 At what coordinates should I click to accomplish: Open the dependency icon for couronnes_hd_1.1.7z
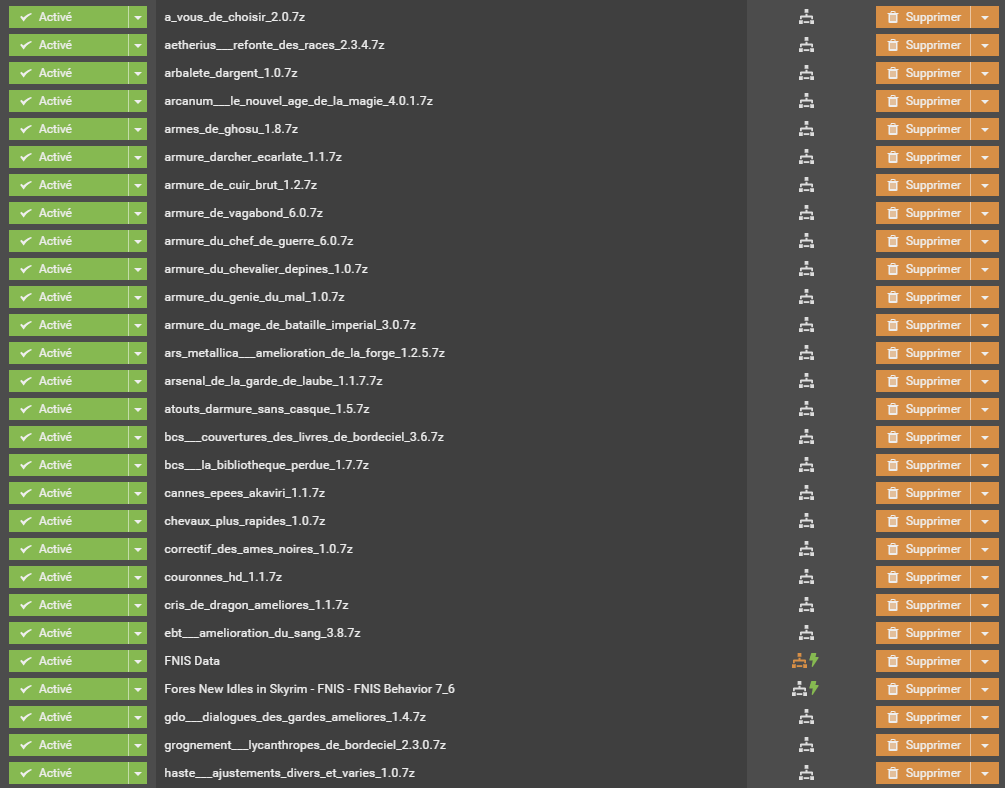point(807,577)
